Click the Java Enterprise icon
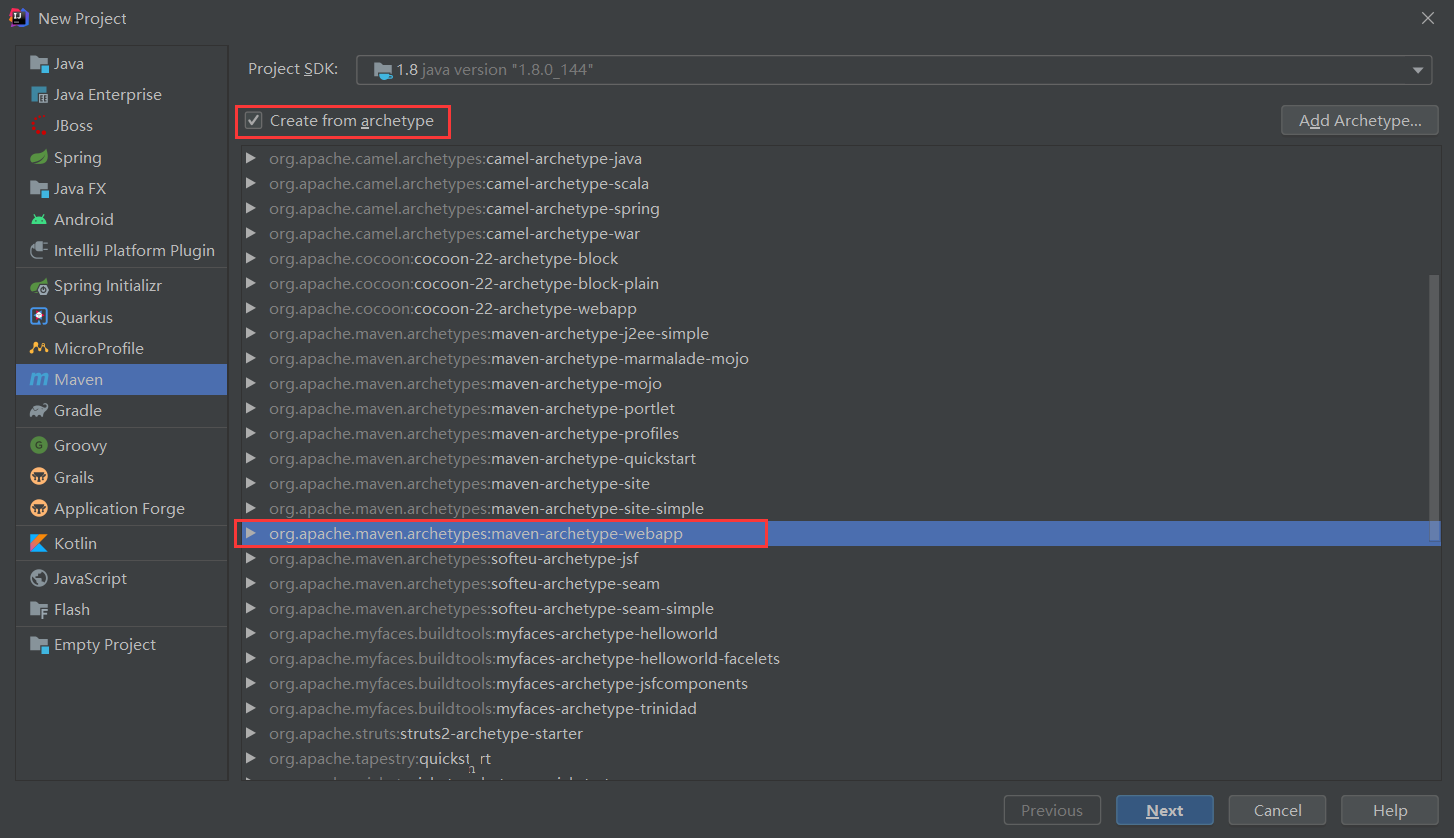Screen dimensions: 1454x838 (x=39, y=95)
